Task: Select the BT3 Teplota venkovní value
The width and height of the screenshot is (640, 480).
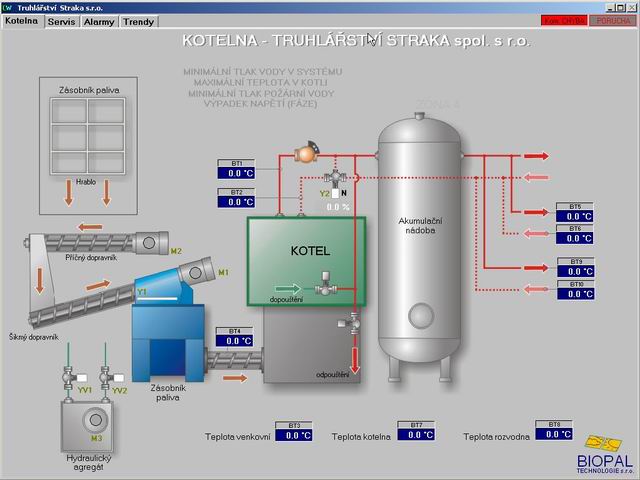Action: coord(297,435)
